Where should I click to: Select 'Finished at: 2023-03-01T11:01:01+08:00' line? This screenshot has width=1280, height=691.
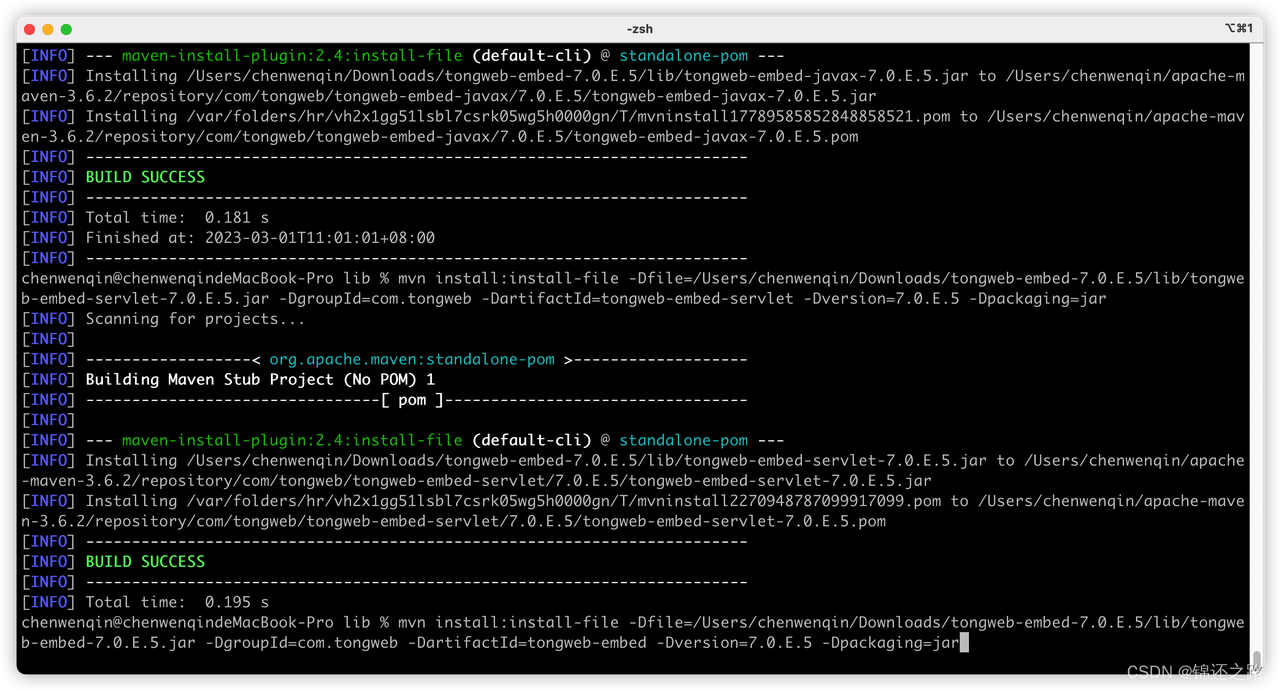[x=260, y=238]
